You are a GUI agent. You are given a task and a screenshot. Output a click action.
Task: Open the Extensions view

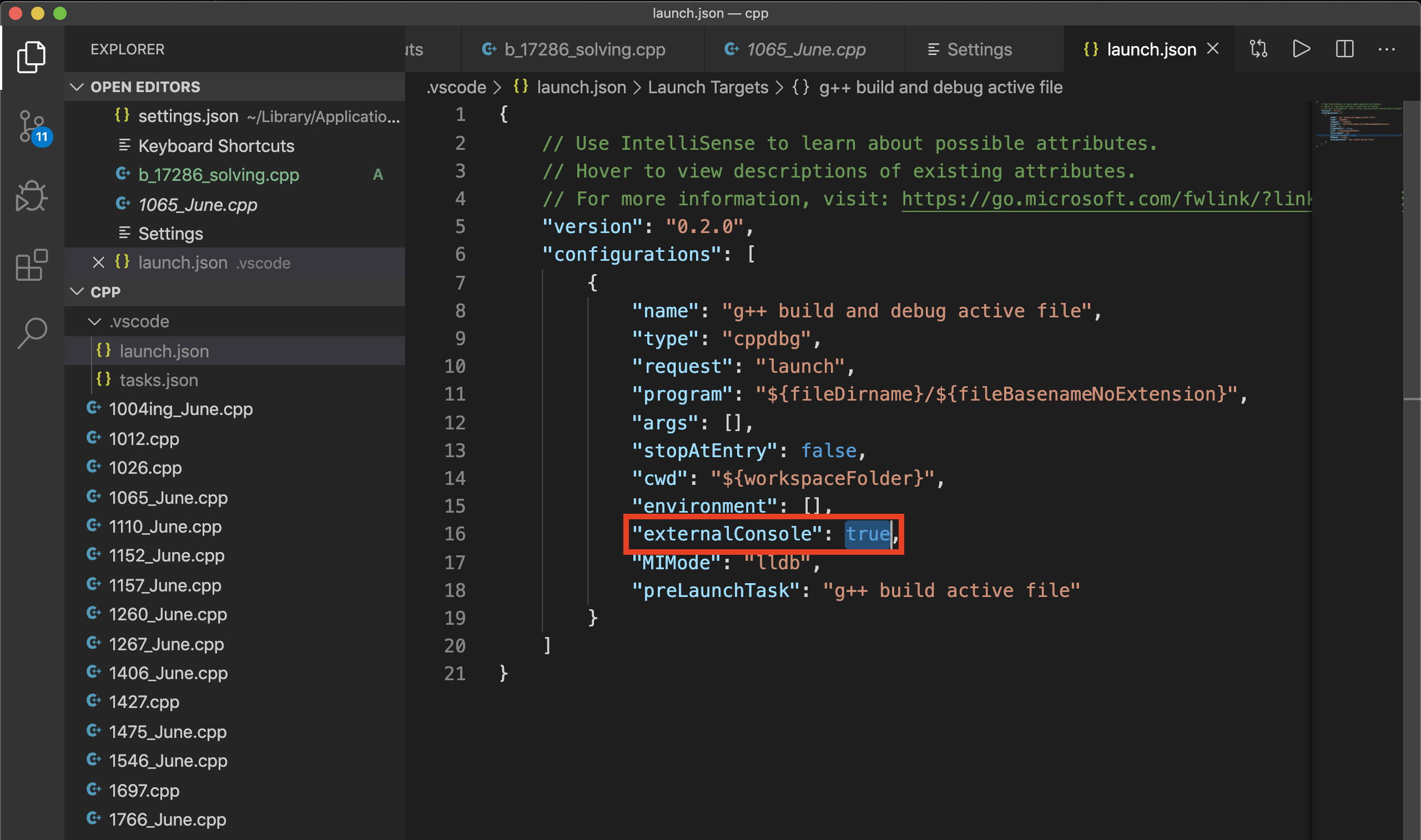[31, 264]
